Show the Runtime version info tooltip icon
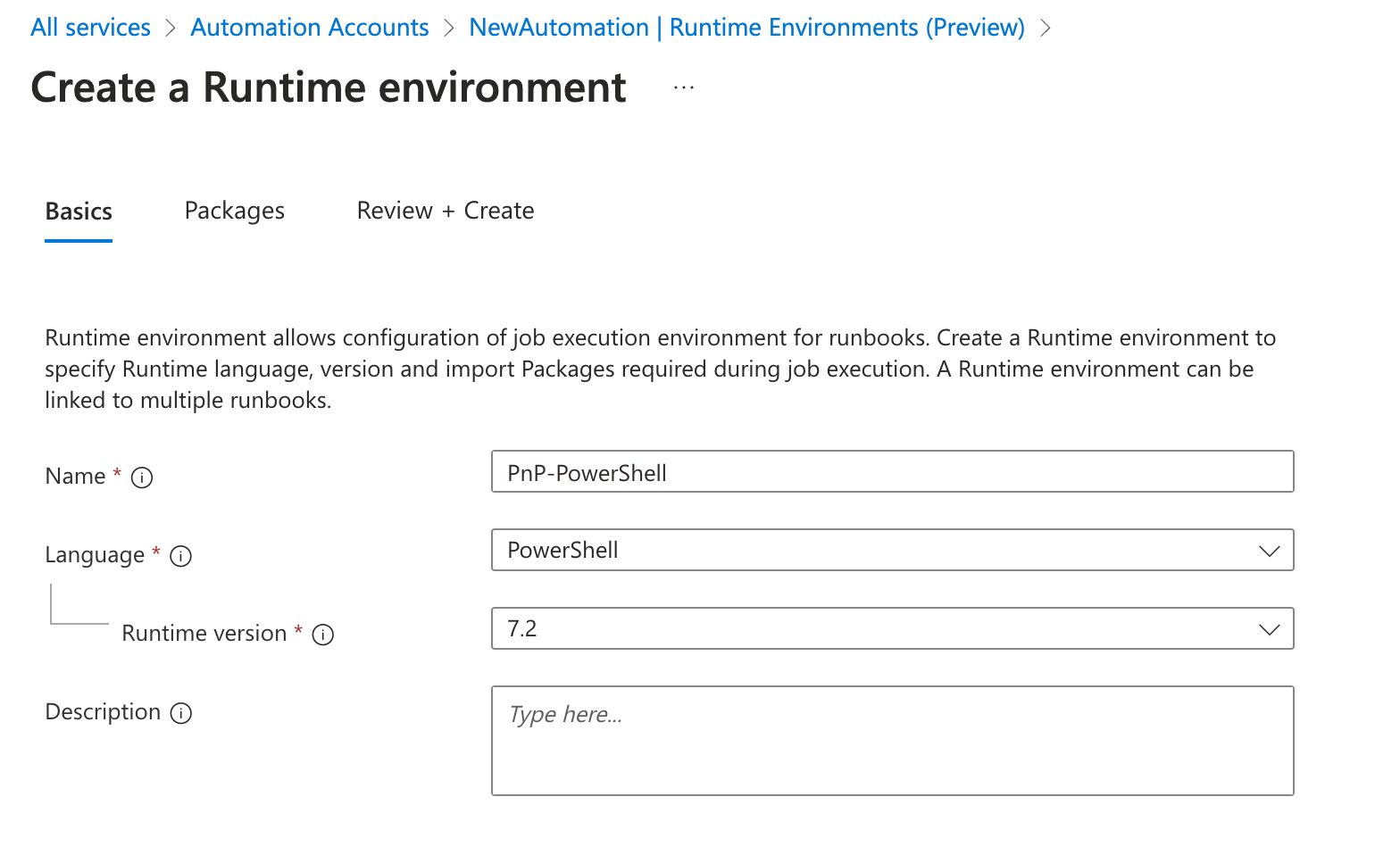Image resolution: width=1400 pixels, height=855 pixels. pos(322,635)
